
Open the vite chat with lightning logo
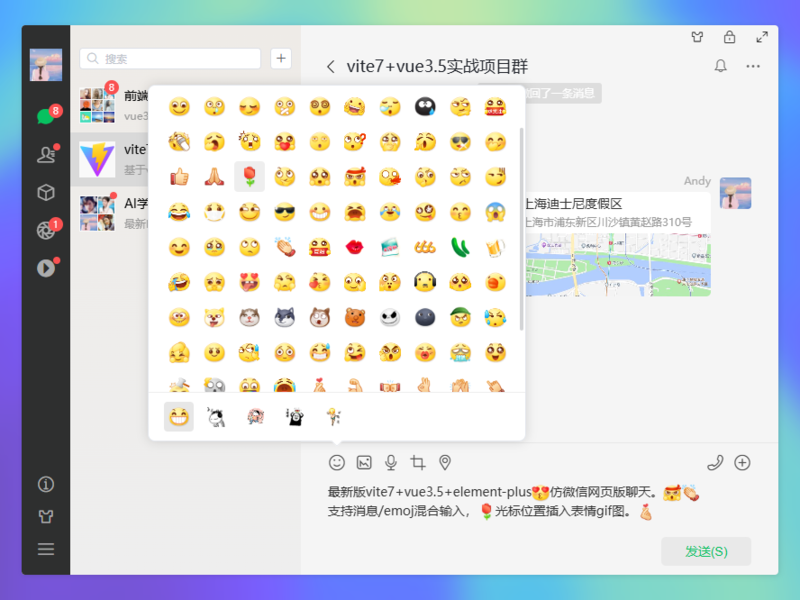[109, 160]
